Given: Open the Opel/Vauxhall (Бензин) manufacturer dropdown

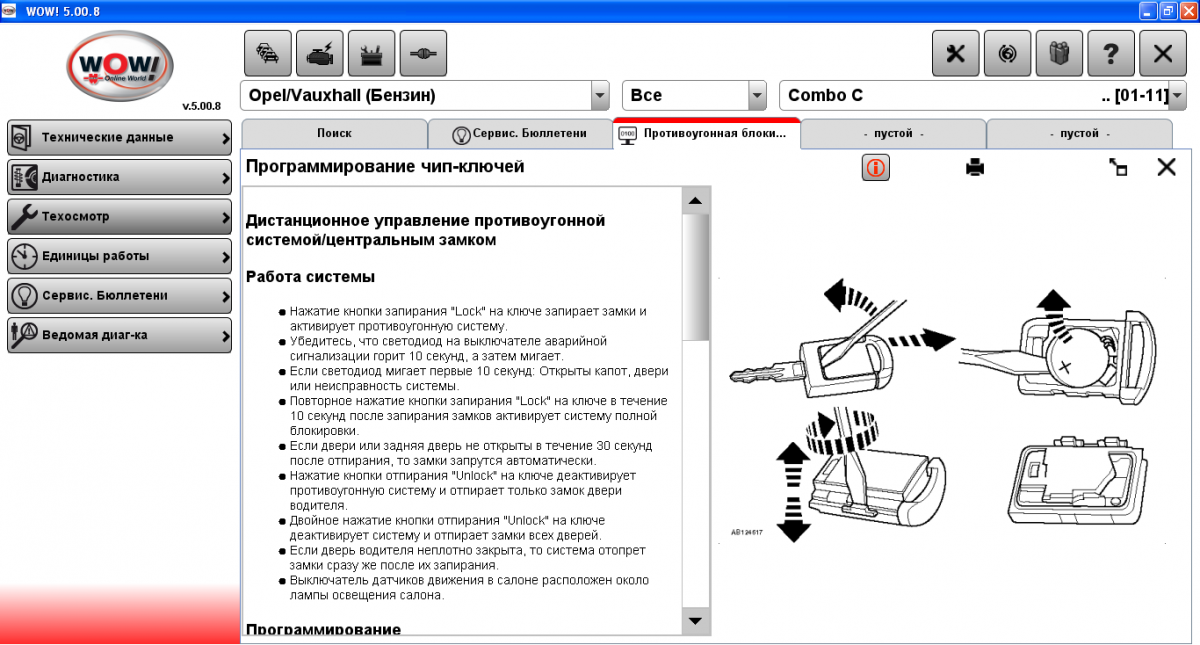Looking at the screenshot, I should point(600,96).
